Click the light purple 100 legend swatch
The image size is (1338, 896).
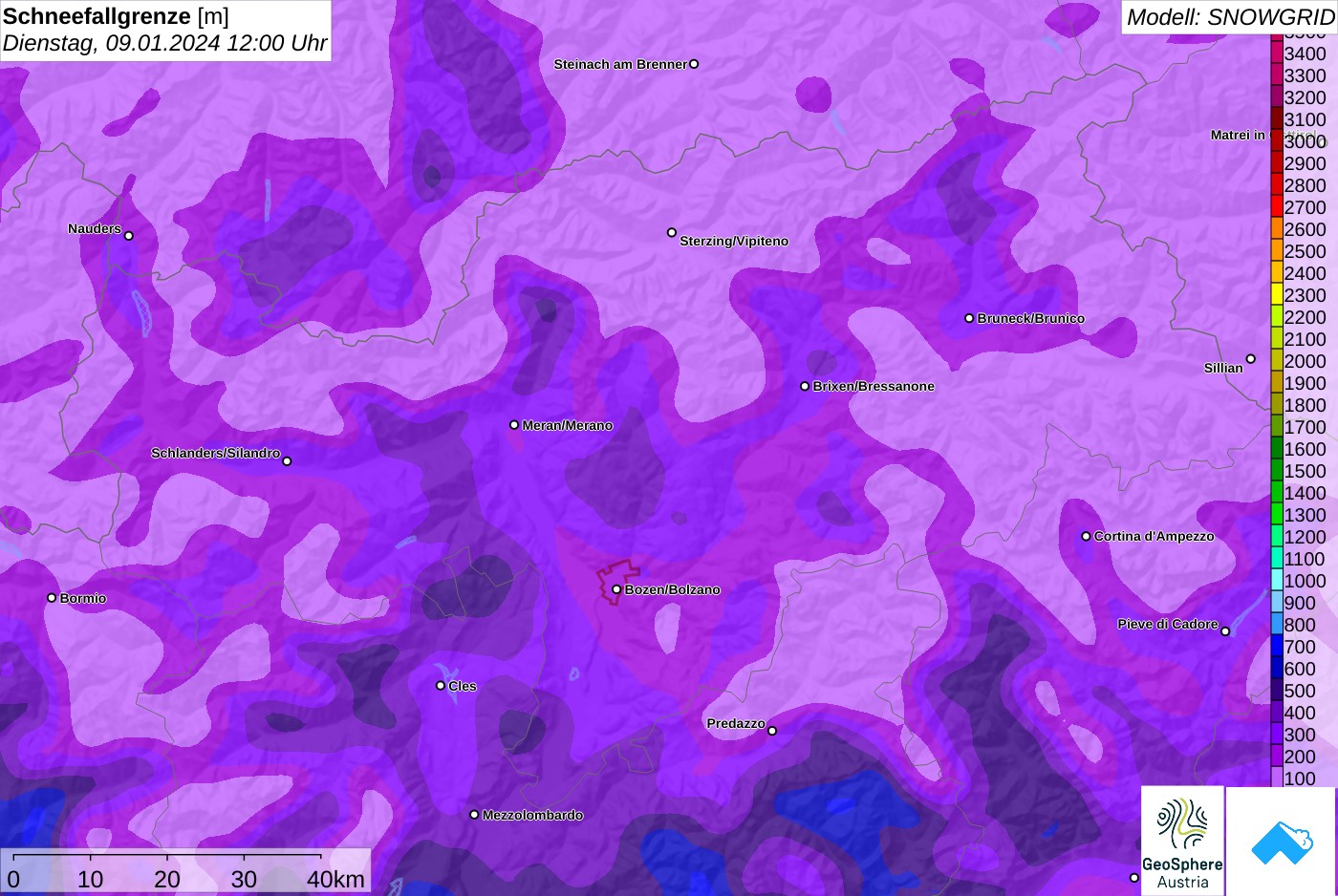[x=1276, y=778]
